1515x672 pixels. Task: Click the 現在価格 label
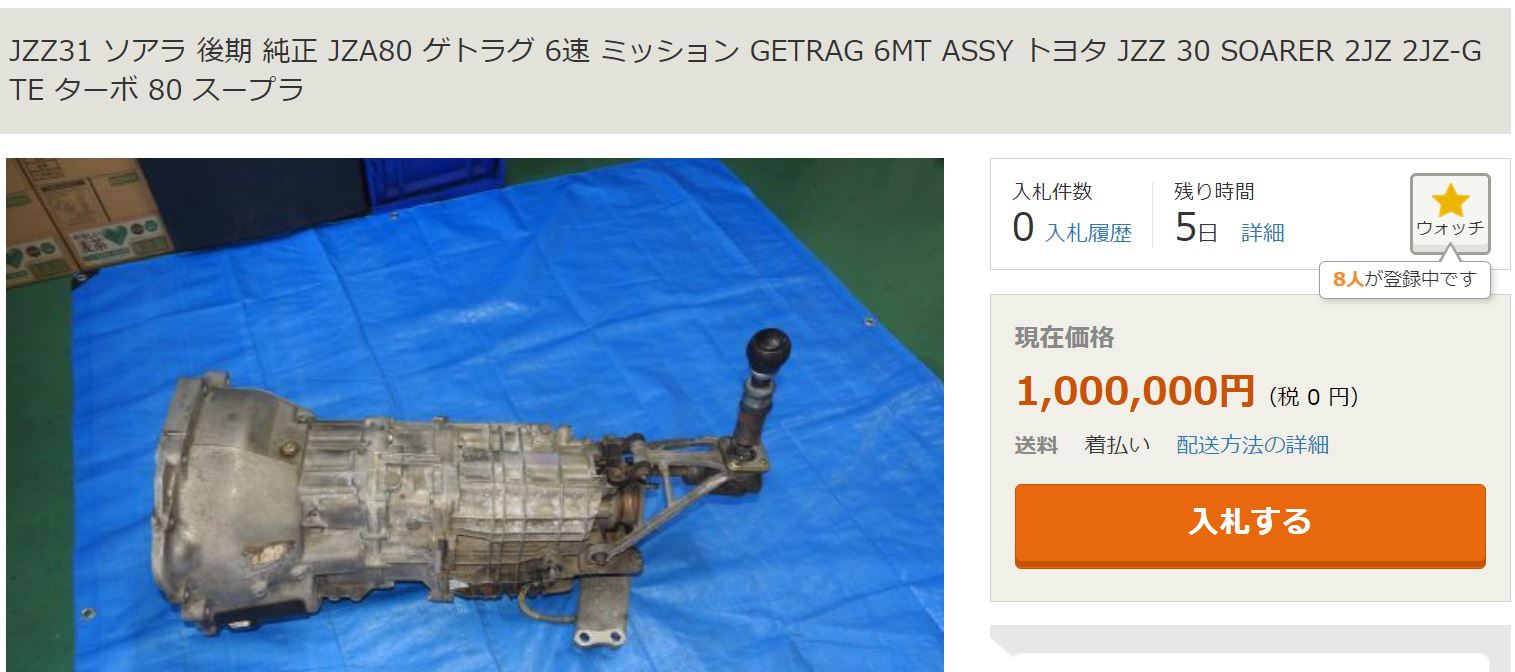coord(1065,338)
